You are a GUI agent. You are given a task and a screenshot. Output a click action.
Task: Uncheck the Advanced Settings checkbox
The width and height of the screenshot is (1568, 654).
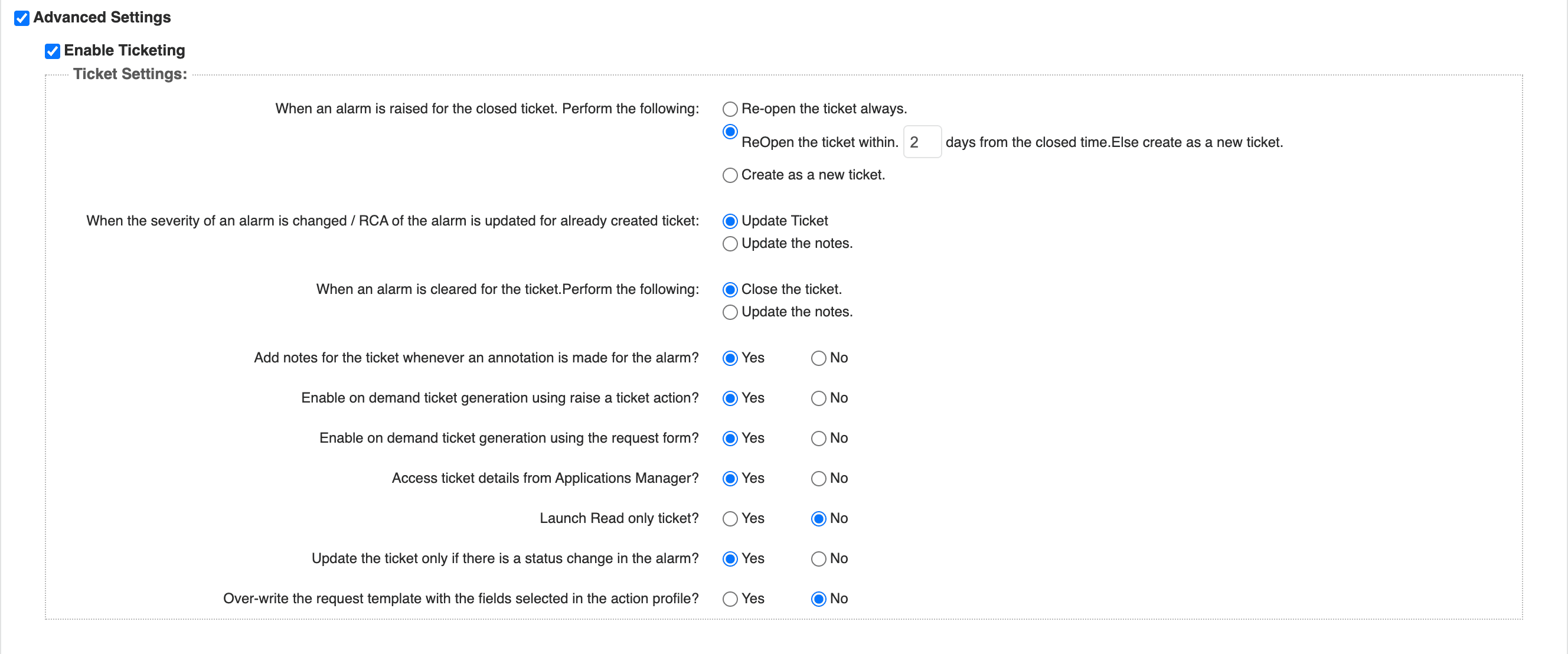[x=22, y=18]
